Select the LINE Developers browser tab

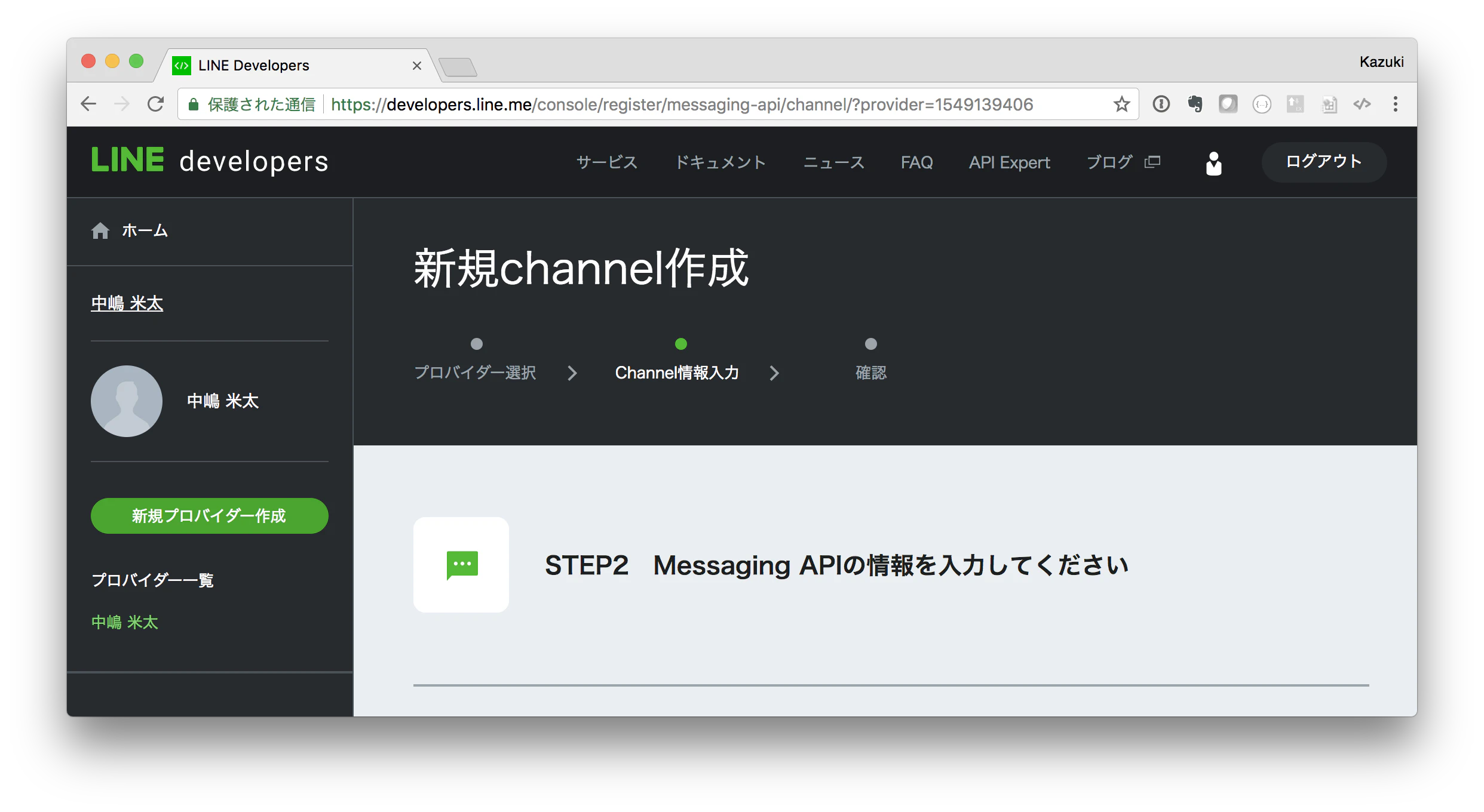[x=297, y=65]
